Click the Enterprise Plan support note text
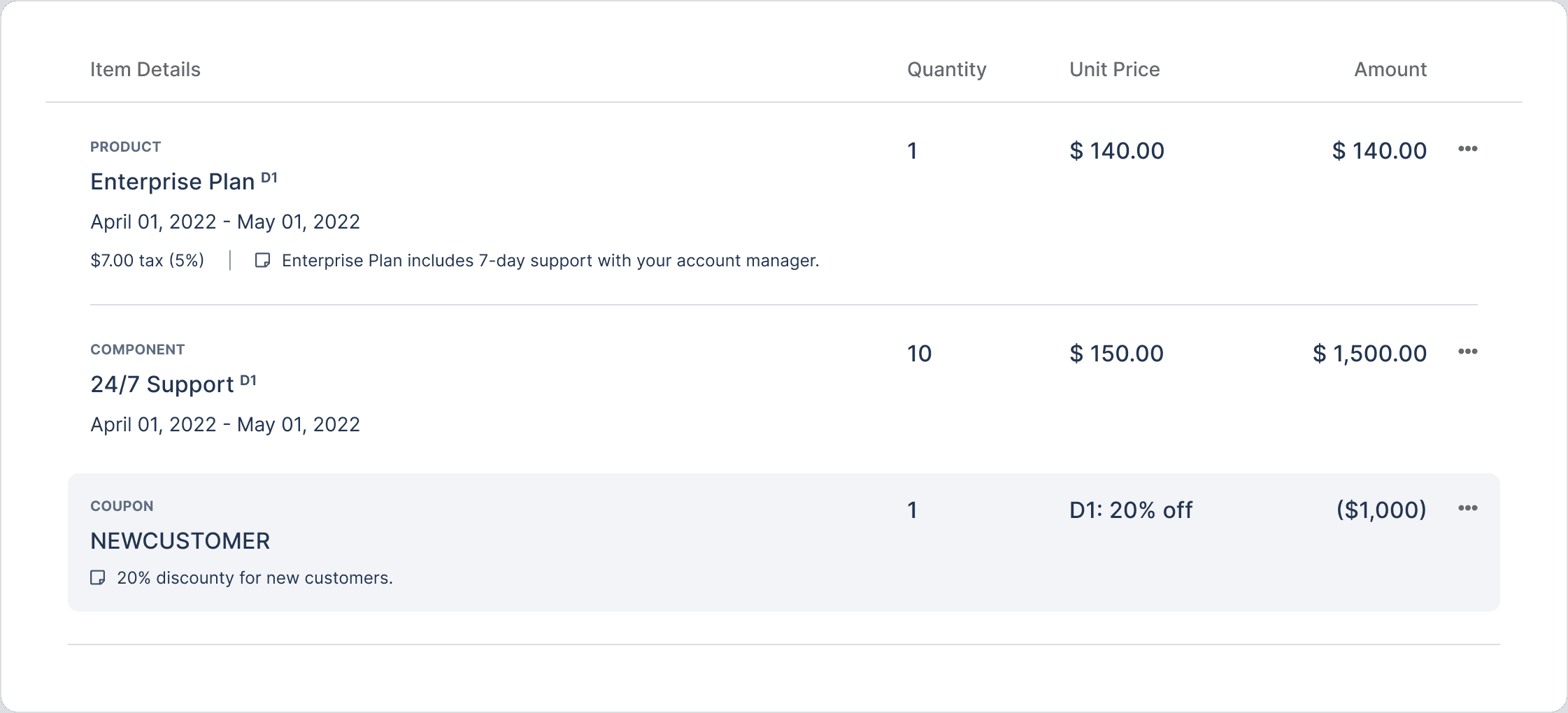1568x713 pixels. [x=550, y=261]
